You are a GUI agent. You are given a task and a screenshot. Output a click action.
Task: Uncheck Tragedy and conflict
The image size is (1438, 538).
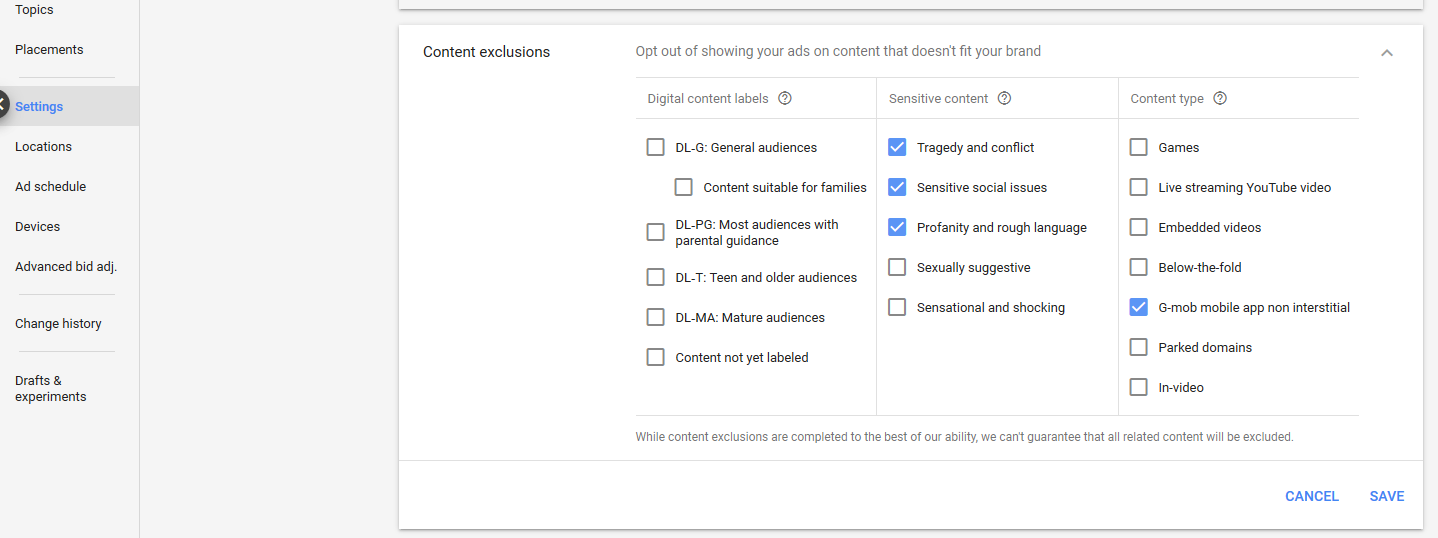[x=897, y=147]
